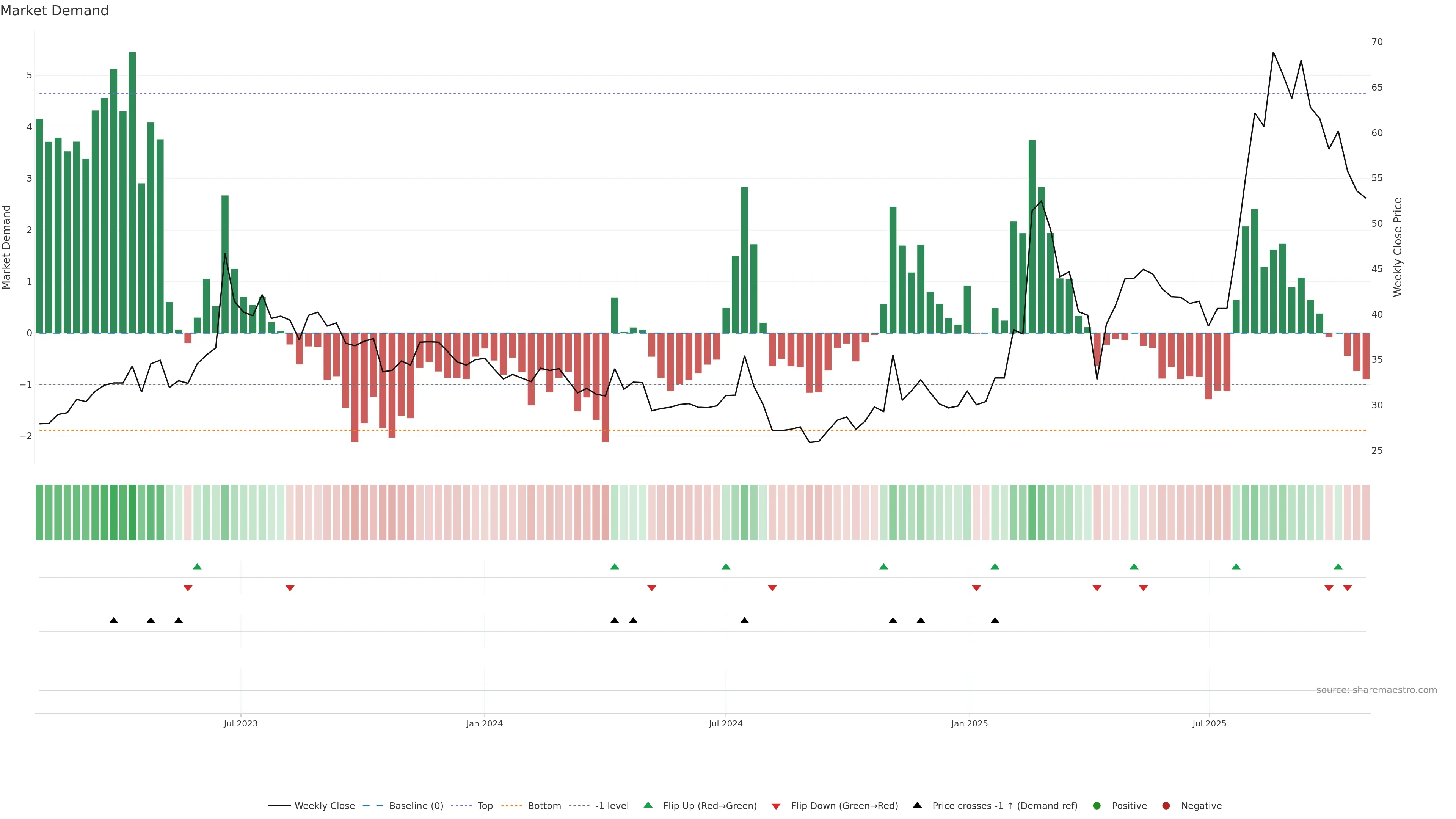This screenshot has height=819, width=1456.
Task: Click the Market Demand chart title
Action: [x=54, y=11]
